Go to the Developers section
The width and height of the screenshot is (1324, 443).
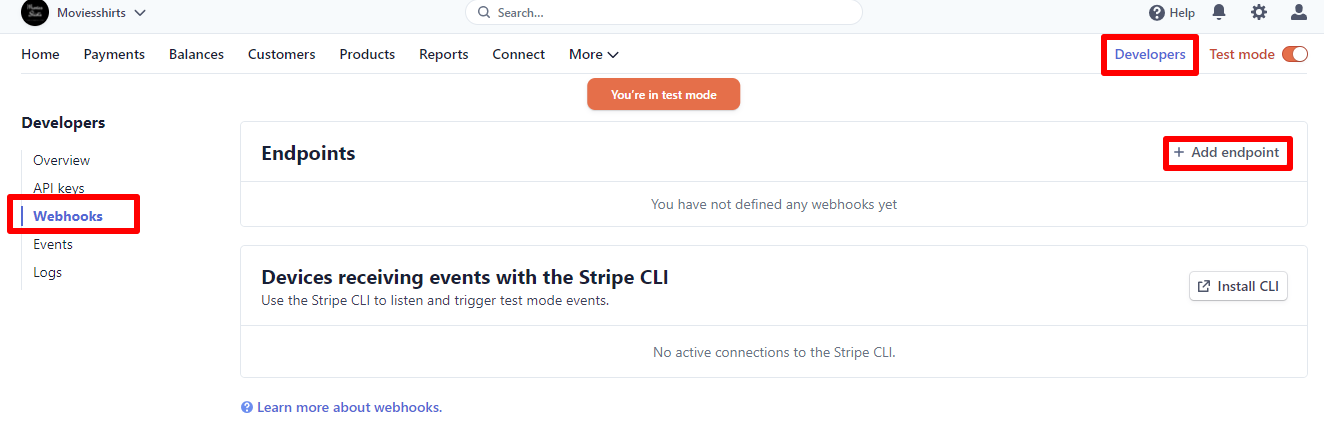coord(1150,54)
